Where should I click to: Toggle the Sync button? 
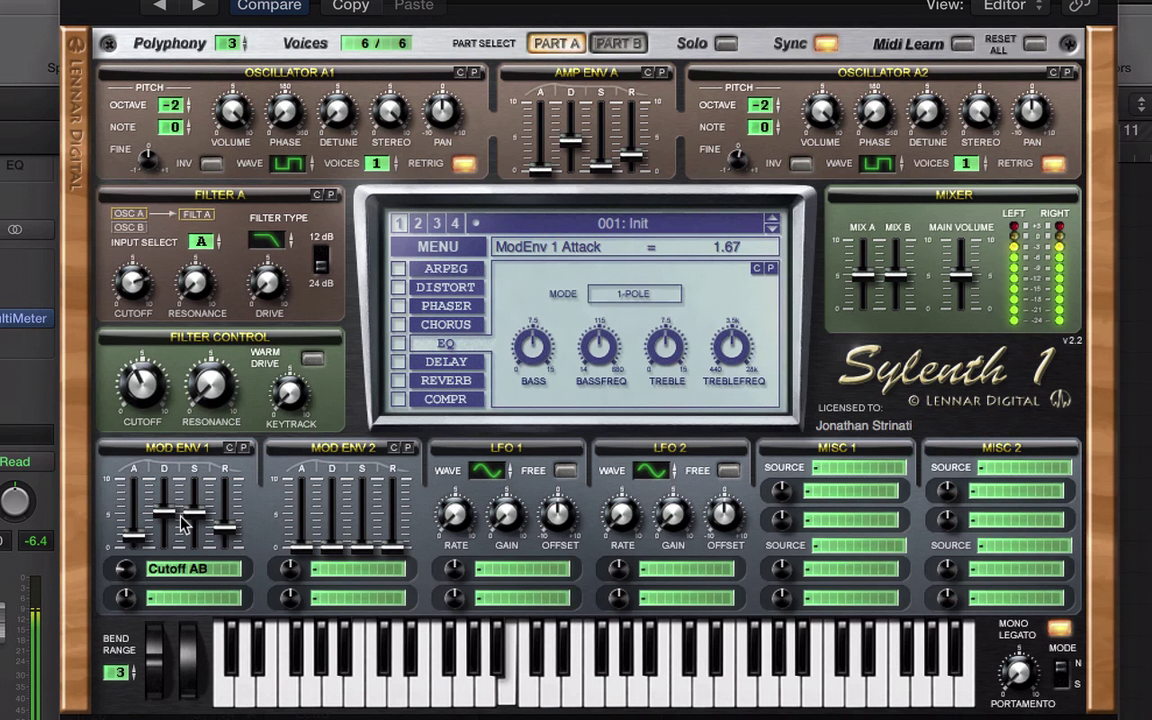pyautogui.click(x=826, y=44)
